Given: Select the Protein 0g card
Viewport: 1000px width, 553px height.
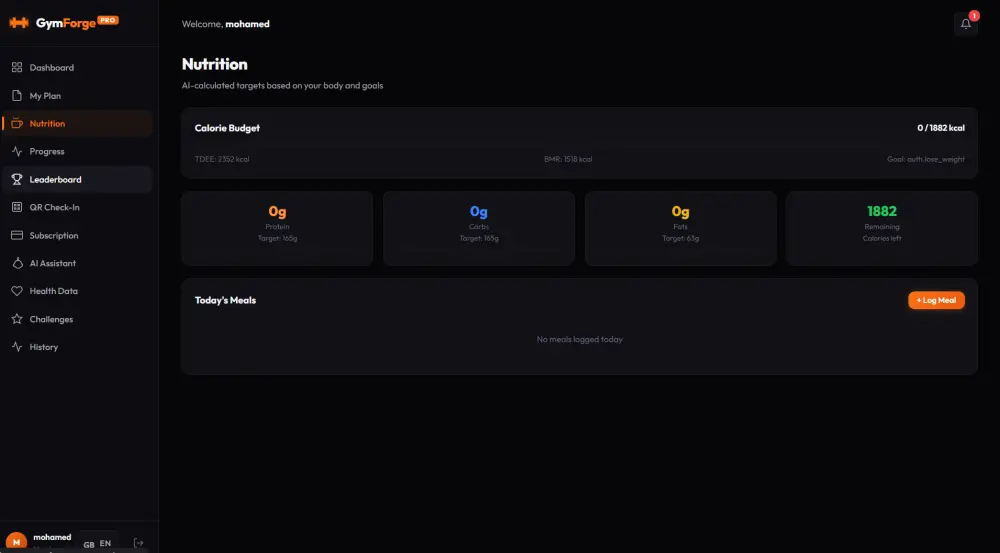Looking at the screenshot, I should (277, 228).
